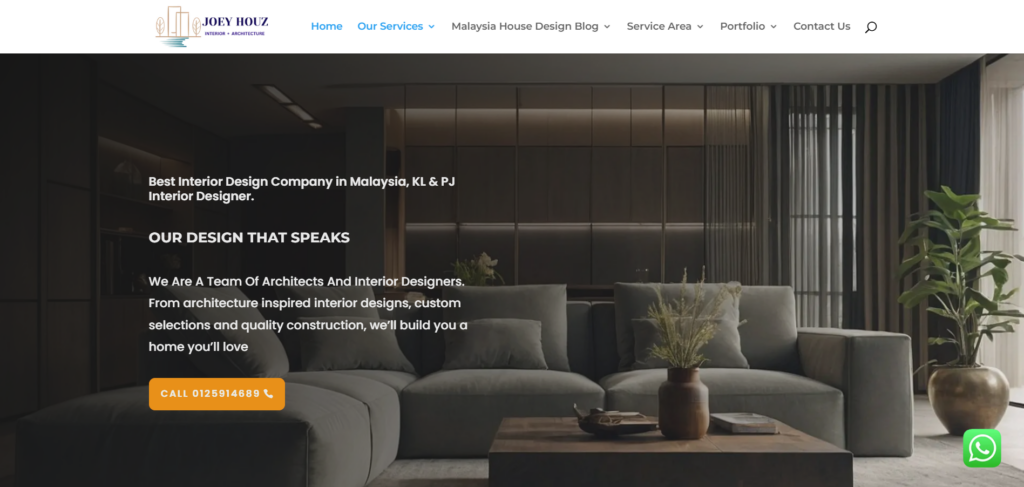Open Contact Us page
Screen dimensions: 1024x487
[x=822, y=26]
